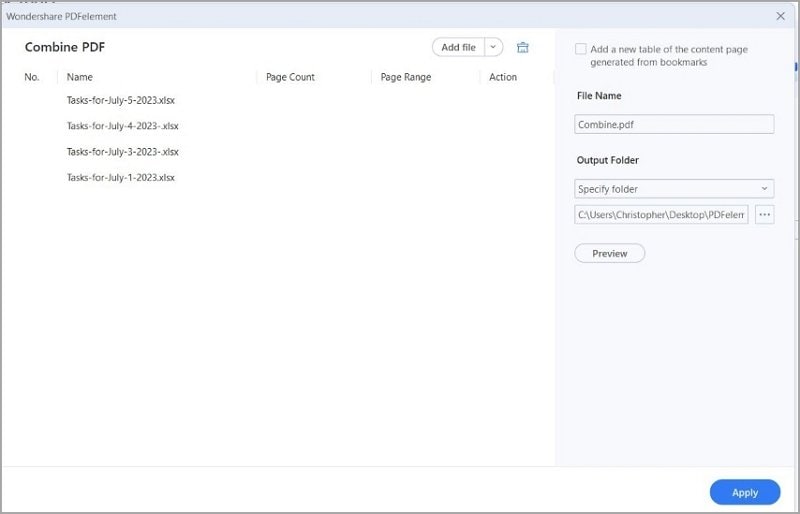This screenshot has width=800, height=514.
Task: Click the output folder path field
Action: [661, 214]
